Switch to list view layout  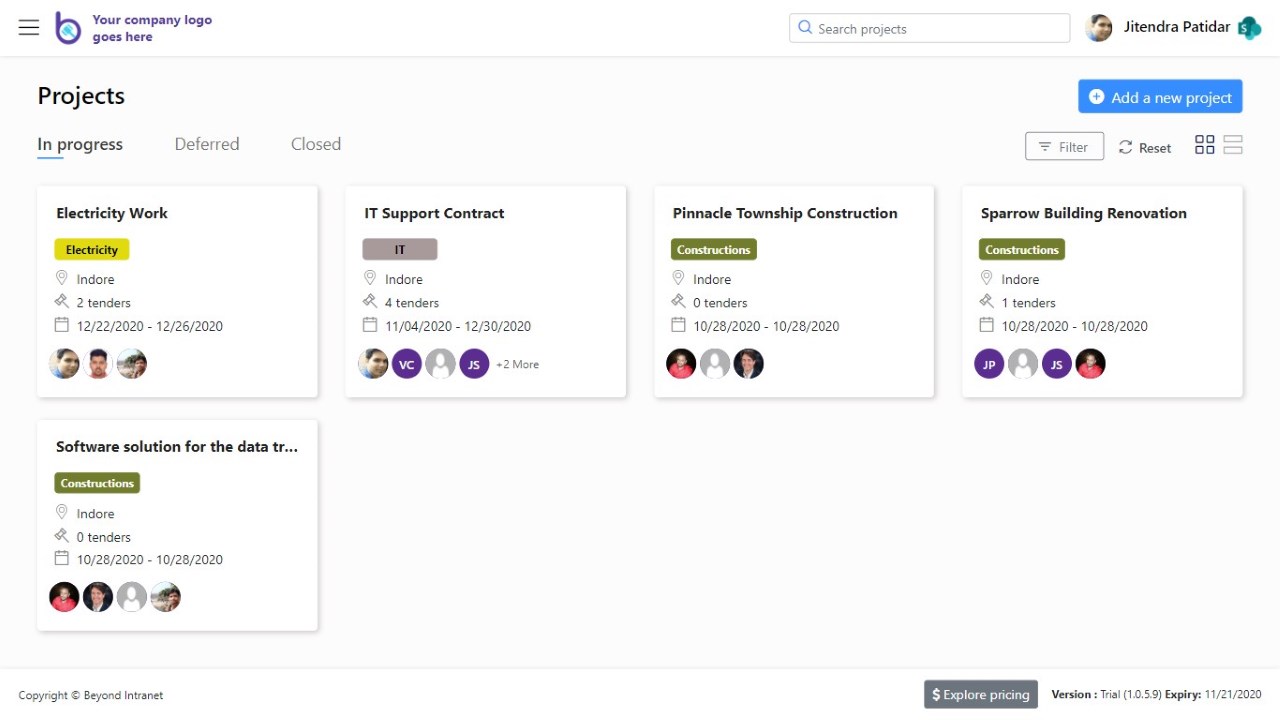click(x=1233, y=145)
